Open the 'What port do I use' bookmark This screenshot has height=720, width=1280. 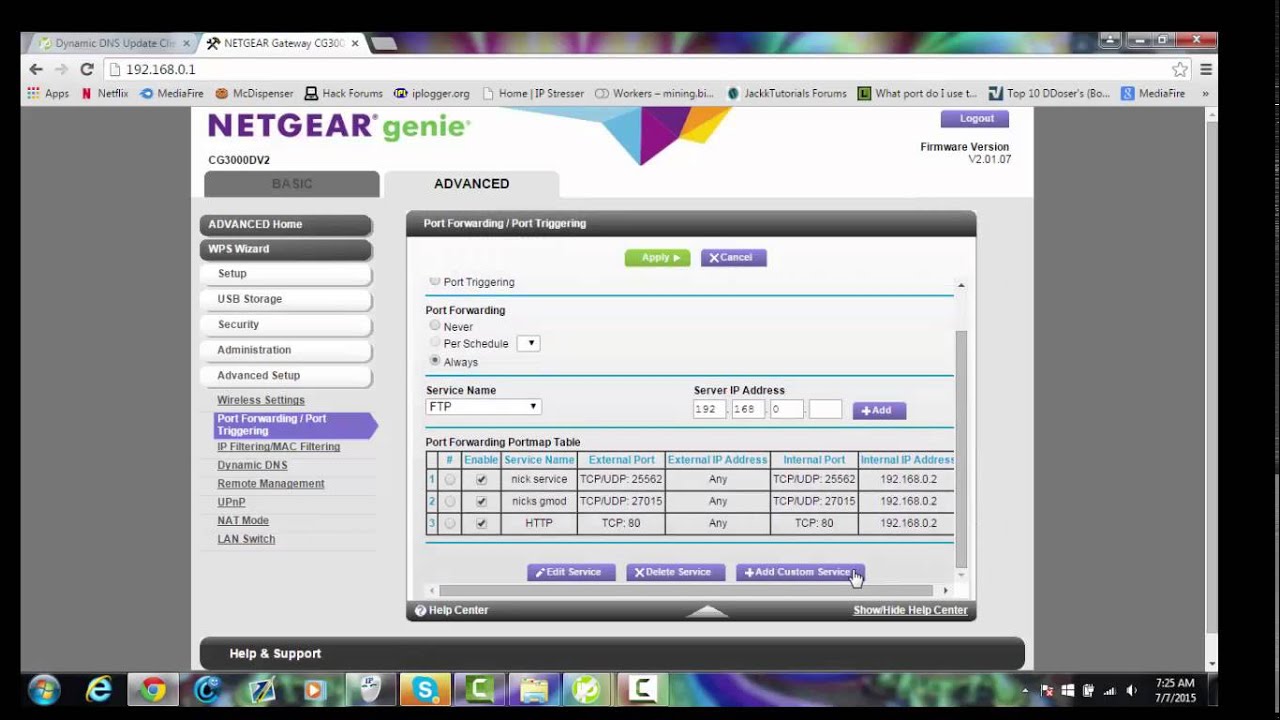pyautogui.click(x=918, y=93)
